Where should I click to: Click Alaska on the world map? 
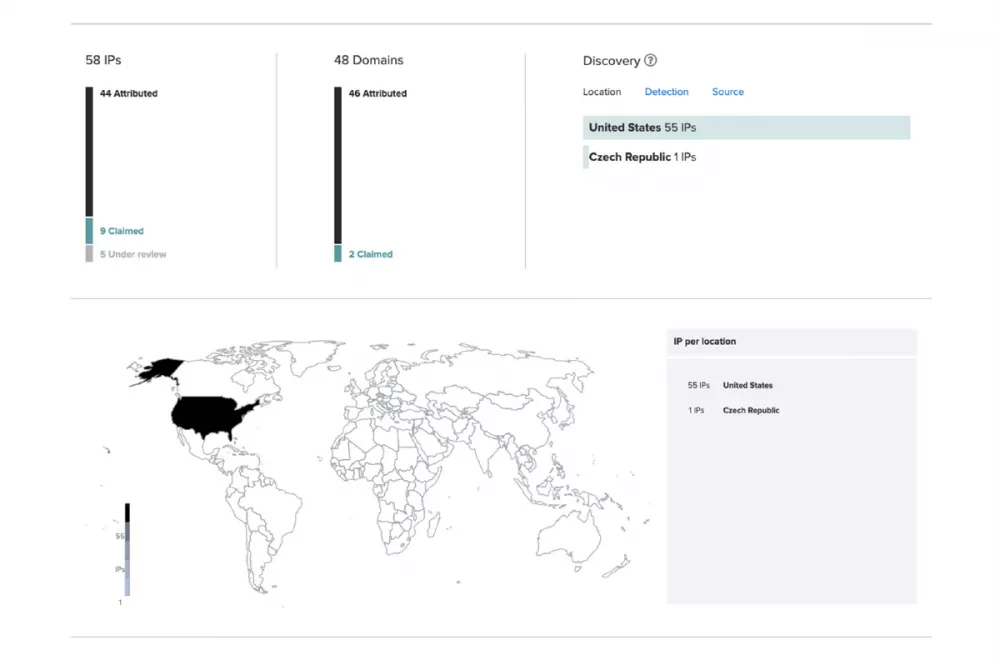[x=157, y=370]
